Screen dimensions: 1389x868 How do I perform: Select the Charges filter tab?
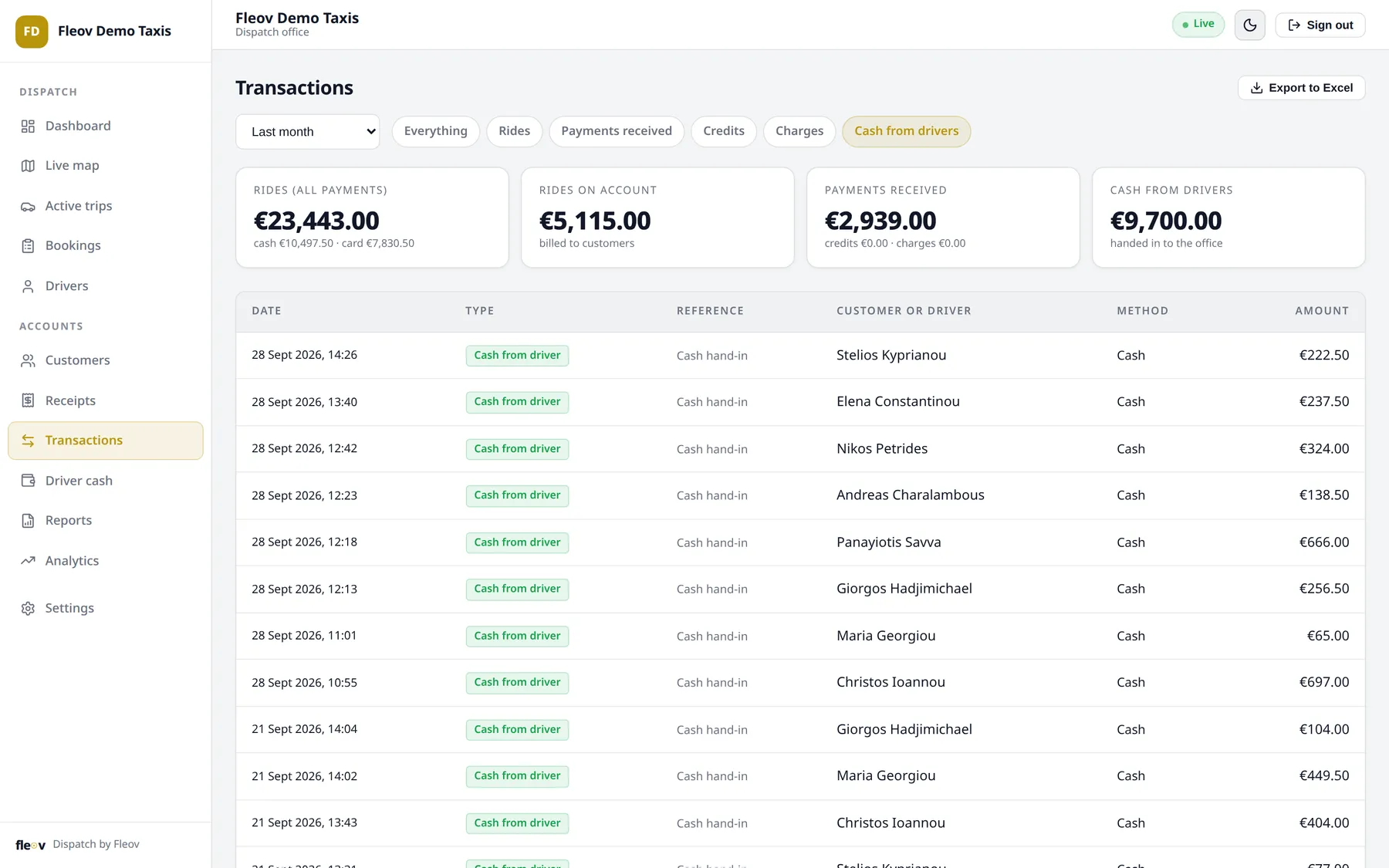[x=799, y=131]
